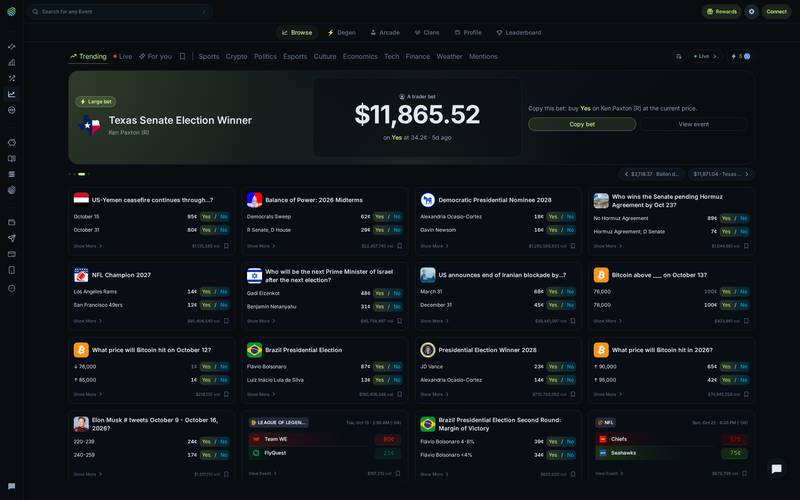Expand Show More on NFL Champion 2027 card
Image resolution: width=800 pixels, height=500 pixels.
[87, 321]
